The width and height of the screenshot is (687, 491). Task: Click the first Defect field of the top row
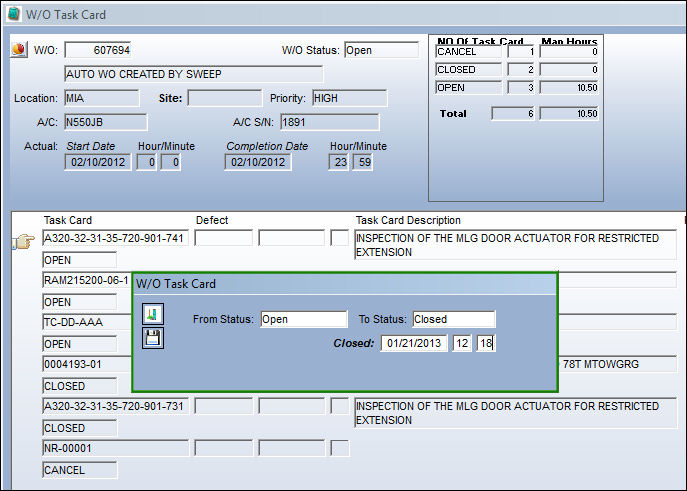click(223, 238)
